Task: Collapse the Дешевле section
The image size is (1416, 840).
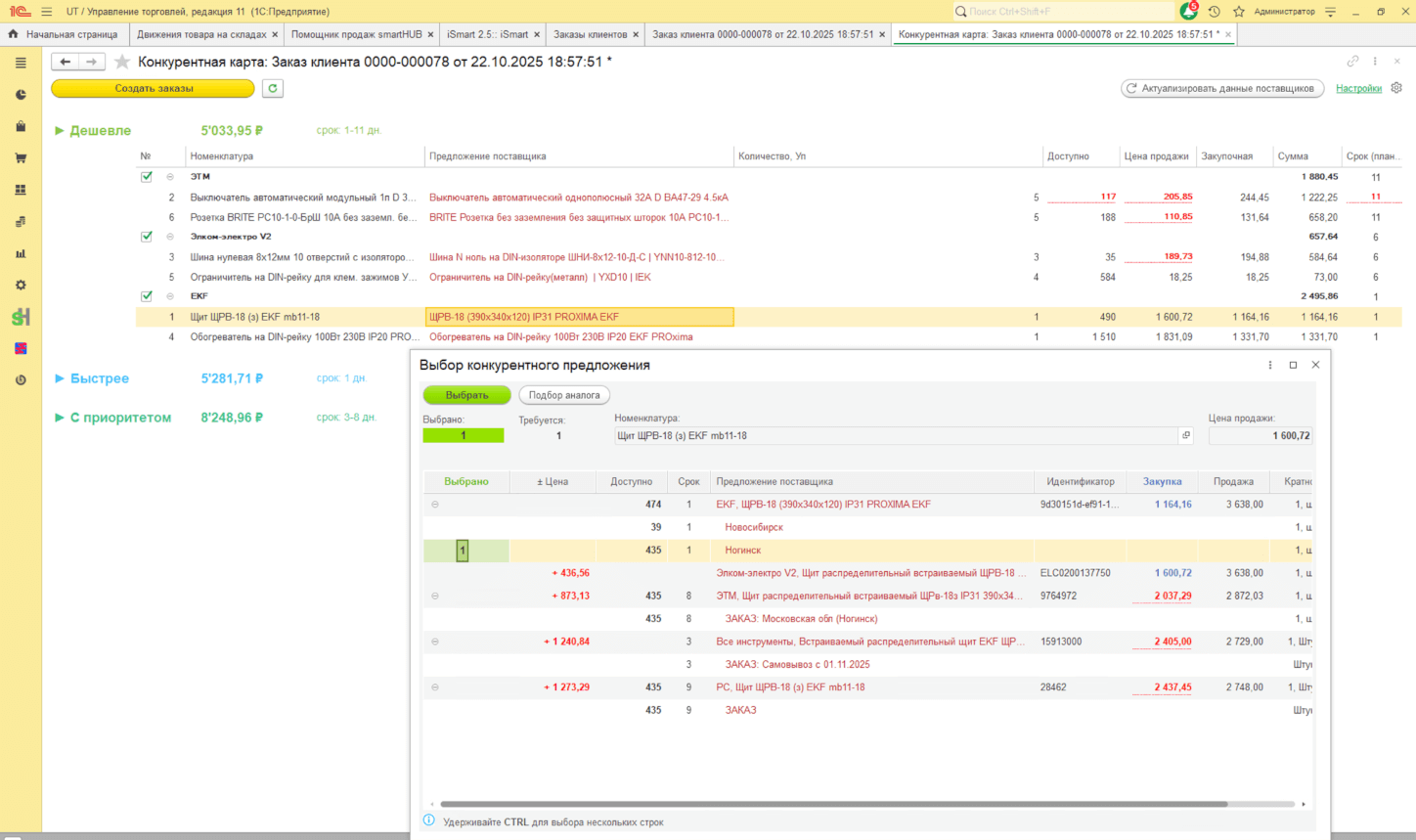Action: click(x=60, y=131)
